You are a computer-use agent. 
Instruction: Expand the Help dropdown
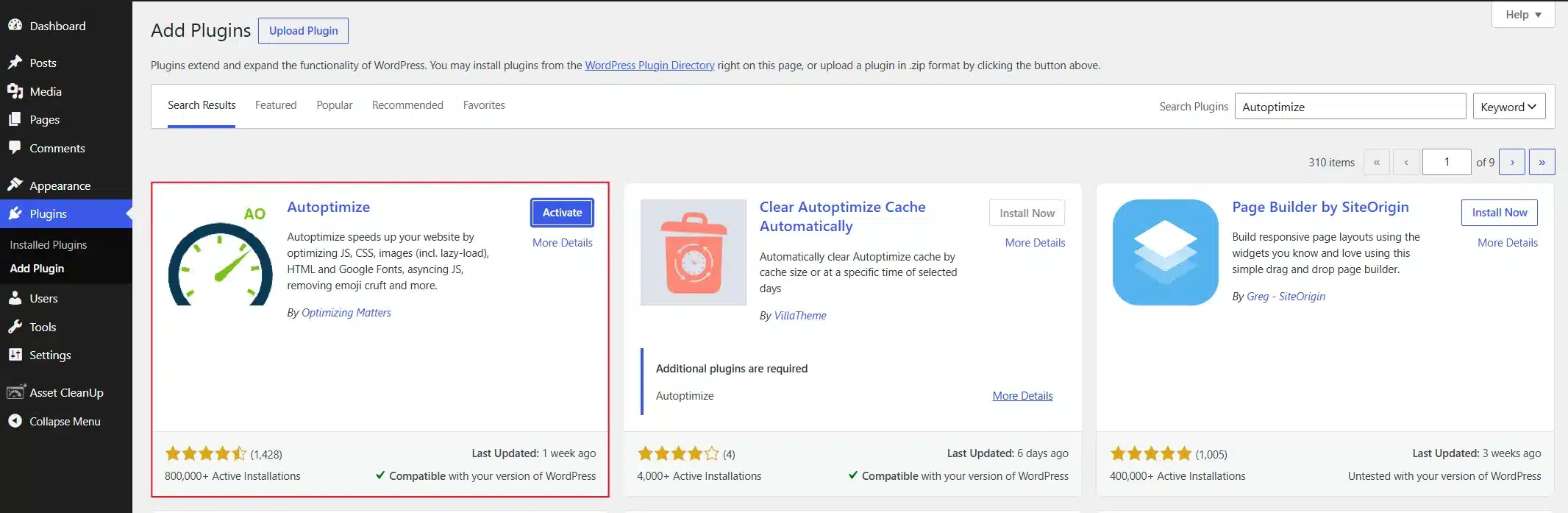point(1522,15)
